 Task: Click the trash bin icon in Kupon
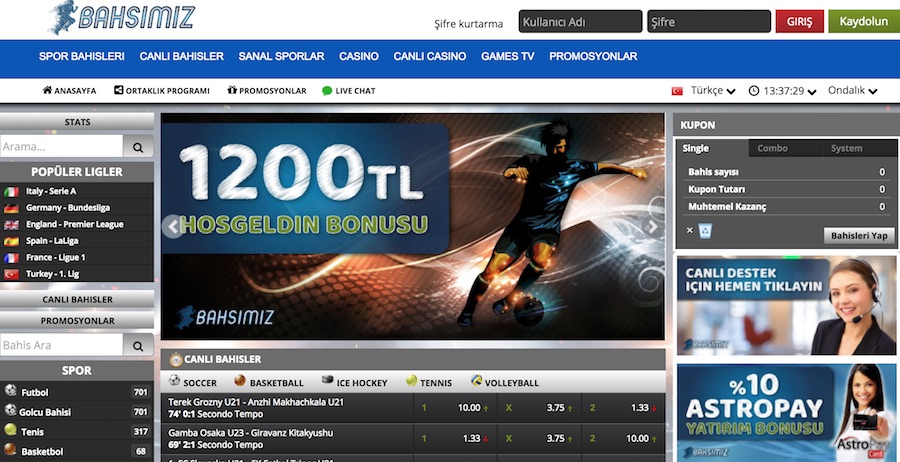click(705, 231)
